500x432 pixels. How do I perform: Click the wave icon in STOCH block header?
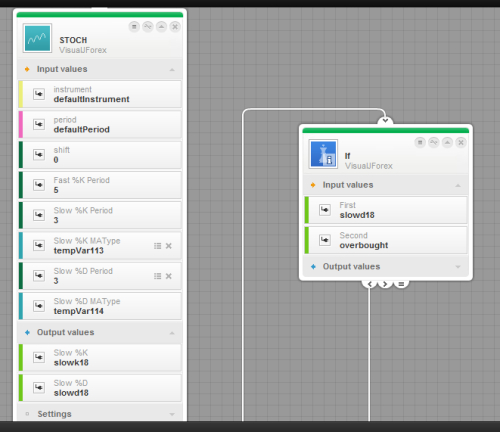[x=148, y=26]
